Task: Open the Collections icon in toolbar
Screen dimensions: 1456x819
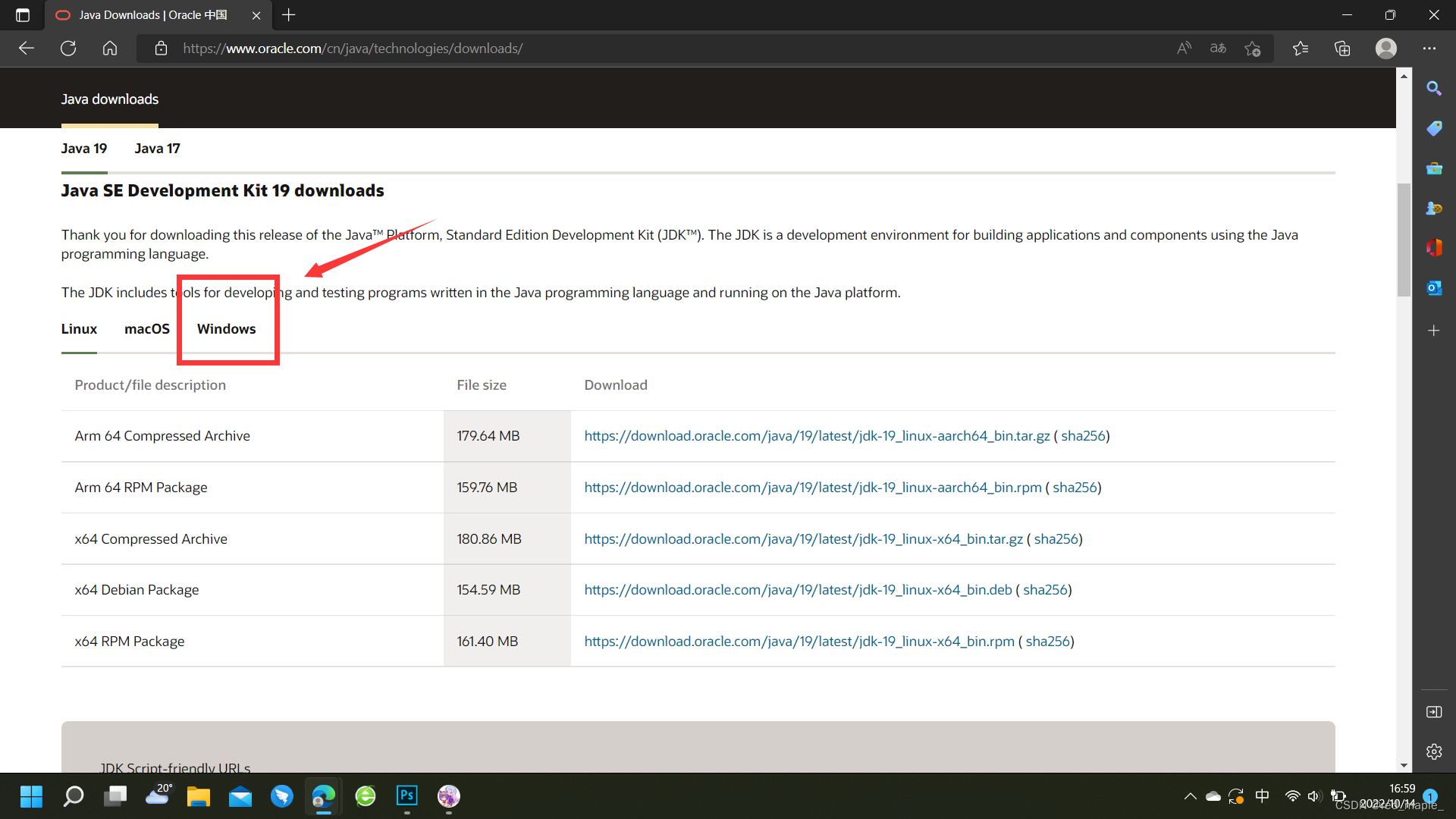Action: coord(1342,49)
